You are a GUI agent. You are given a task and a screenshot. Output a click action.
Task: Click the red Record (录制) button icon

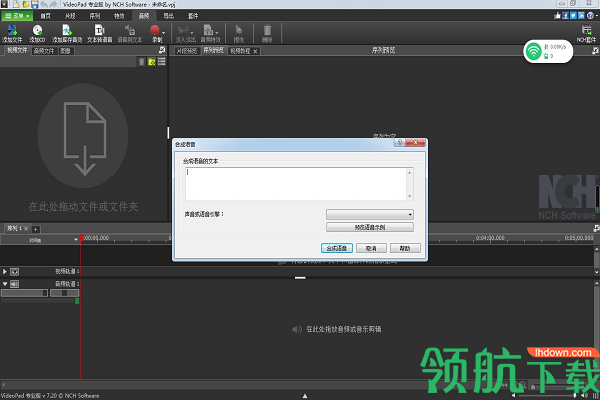click(155, 30)
